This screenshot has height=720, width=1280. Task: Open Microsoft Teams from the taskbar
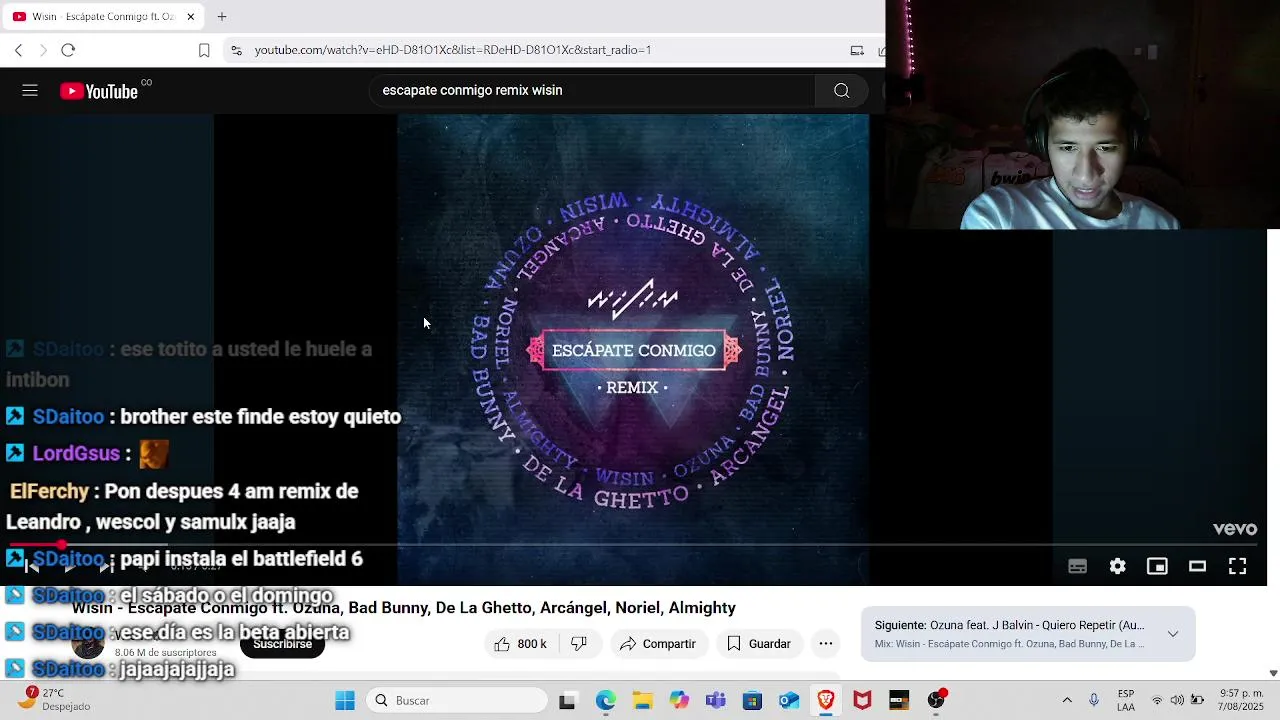715,701
